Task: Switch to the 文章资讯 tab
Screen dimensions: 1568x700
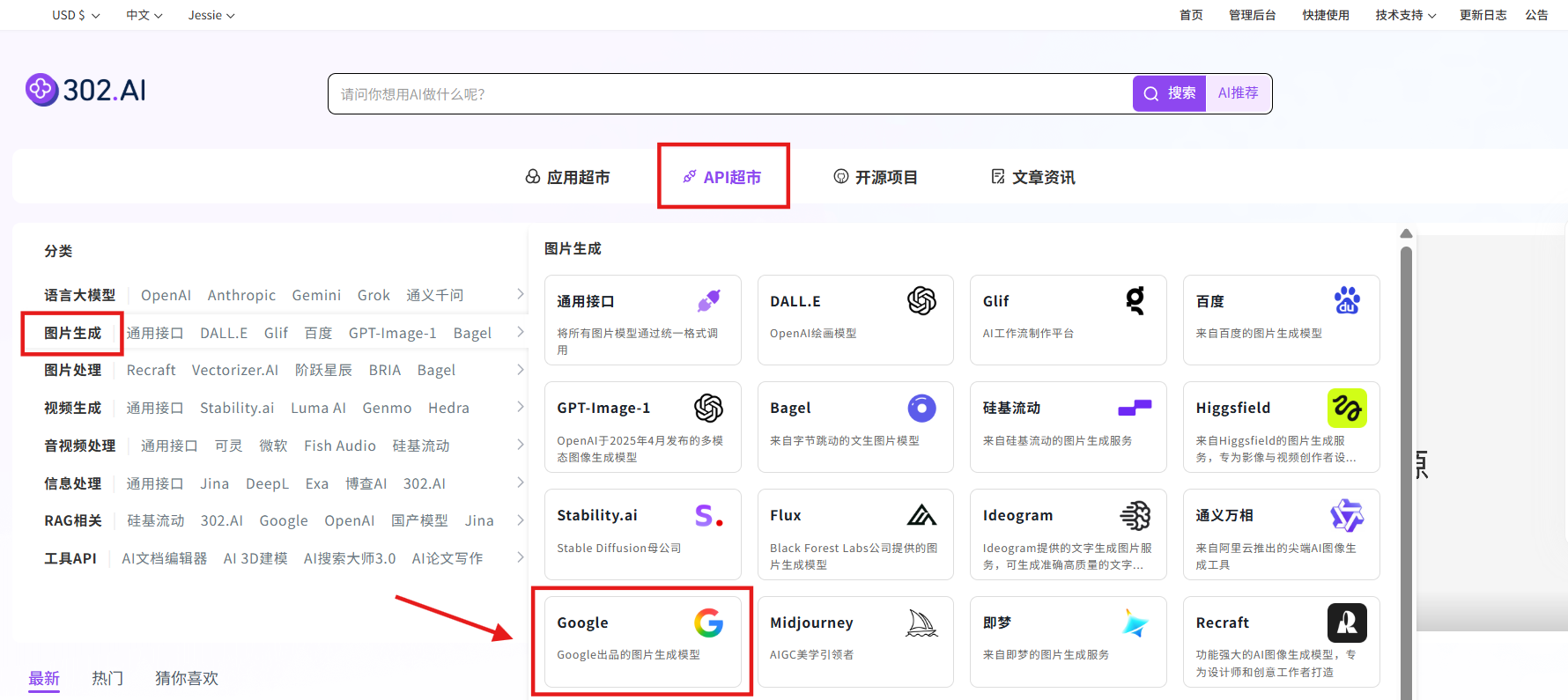Action: click(1032, 177)
